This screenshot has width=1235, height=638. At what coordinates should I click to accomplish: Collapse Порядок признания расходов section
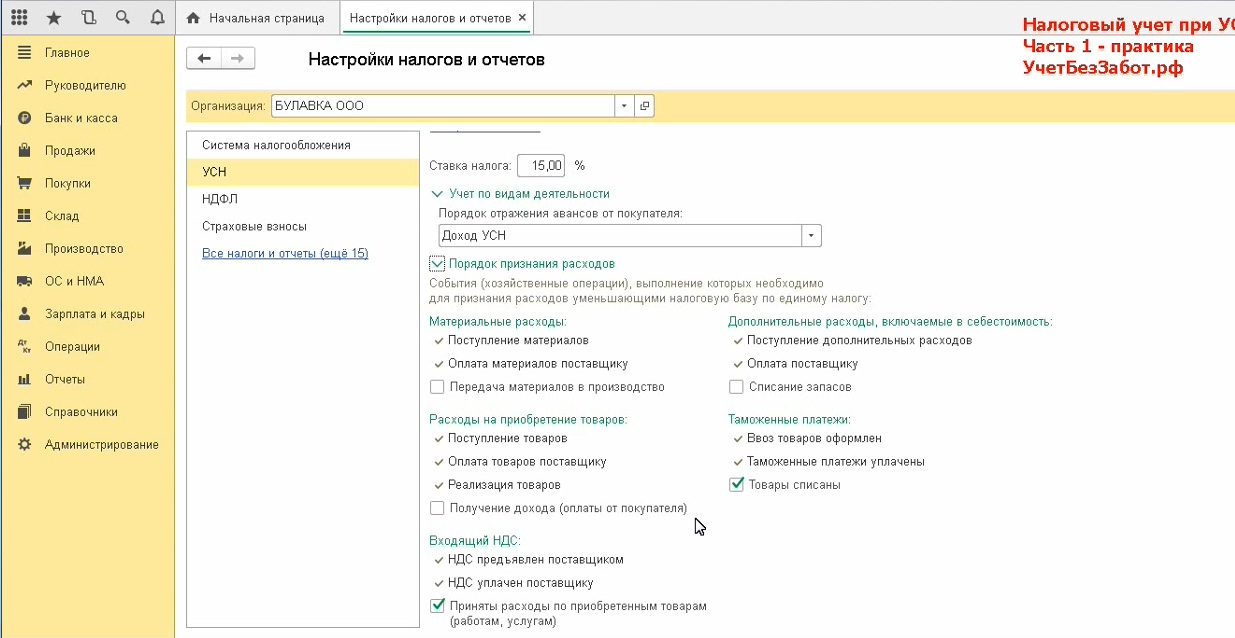click(437, 264)
